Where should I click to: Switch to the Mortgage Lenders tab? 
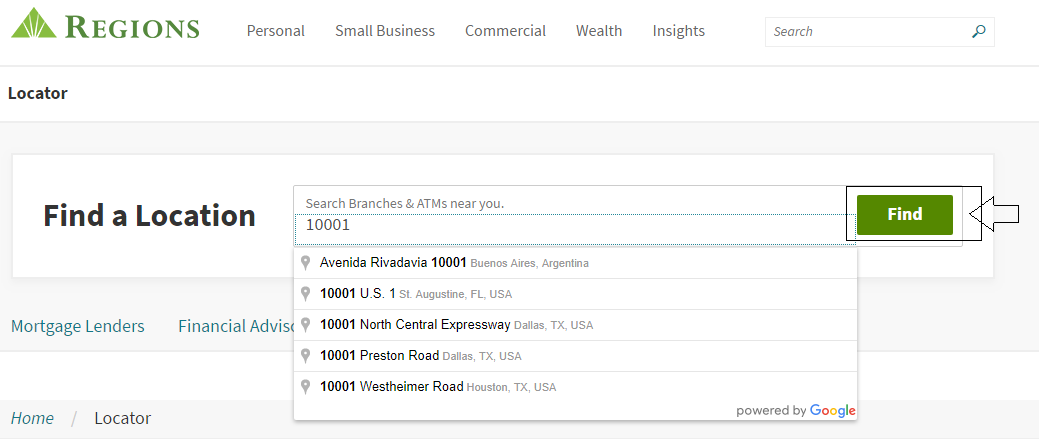pos(77,326)
